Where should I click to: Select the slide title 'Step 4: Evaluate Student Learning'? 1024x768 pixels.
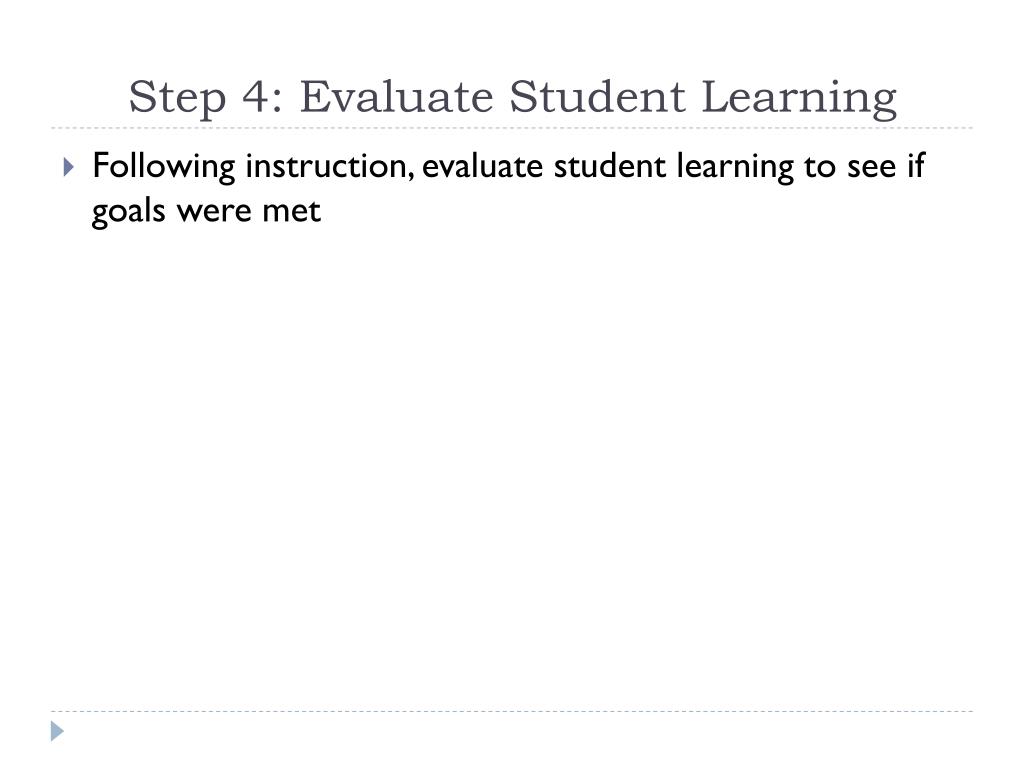[513, 98]
